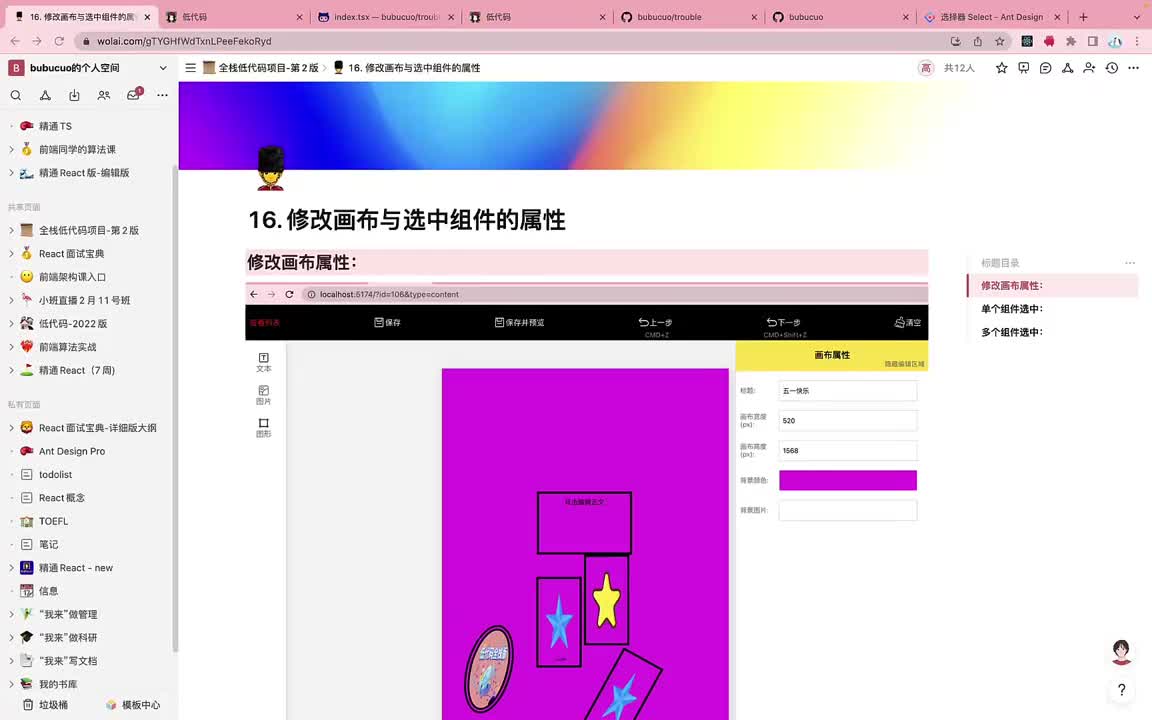The image size is (1152, 720).
Task: Open the page comments icon in header
Action: point(1045,68)
